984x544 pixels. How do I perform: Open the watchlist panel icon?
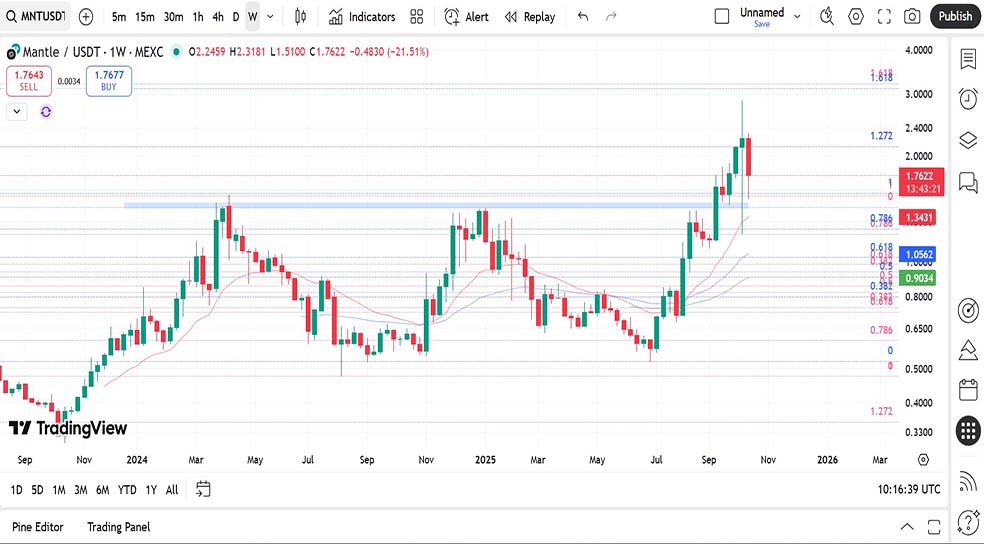tap(967, 59)
